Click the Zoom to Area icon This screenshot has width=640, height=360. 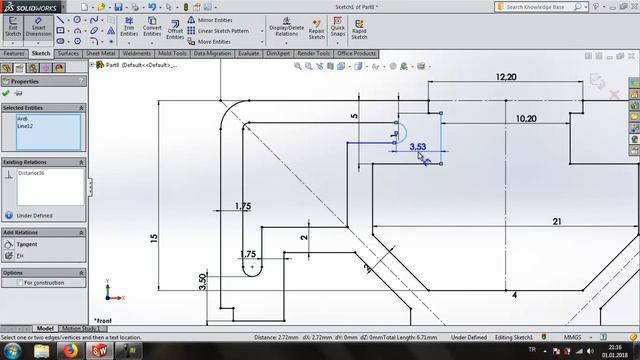309,66
